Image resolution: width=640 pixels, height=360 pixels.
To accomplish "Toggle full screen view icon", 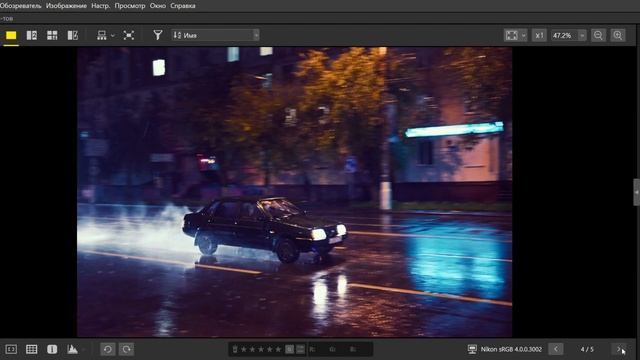I will [129, 36].
